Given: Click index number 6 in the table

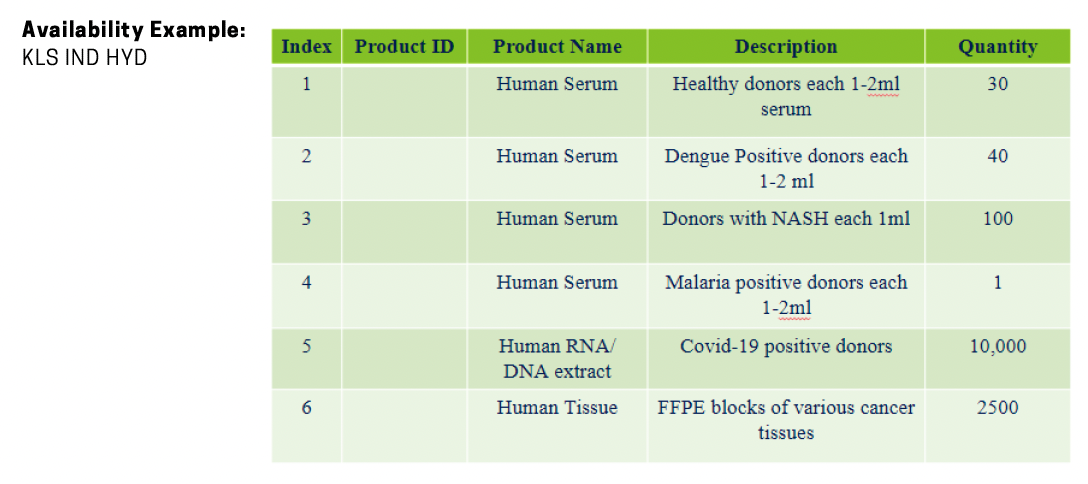Looking at the screenshot, I should (x=306, y=408).
